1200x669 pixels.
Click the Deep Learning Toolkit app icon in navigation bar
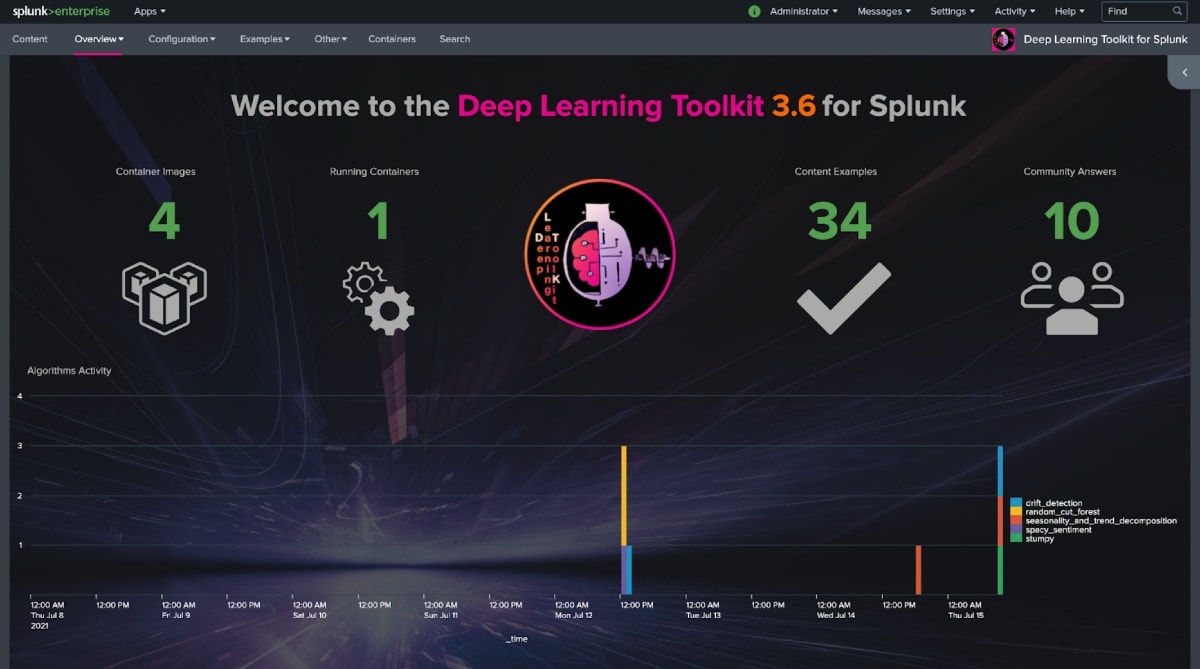(1003, 39)
